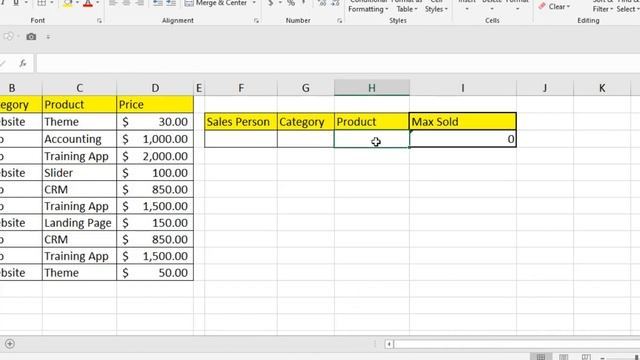Image resolution: width=640 pixels, height=360 pixels.
Task: Select column I header
Action: pyautogui.click(x=463, y=88)
